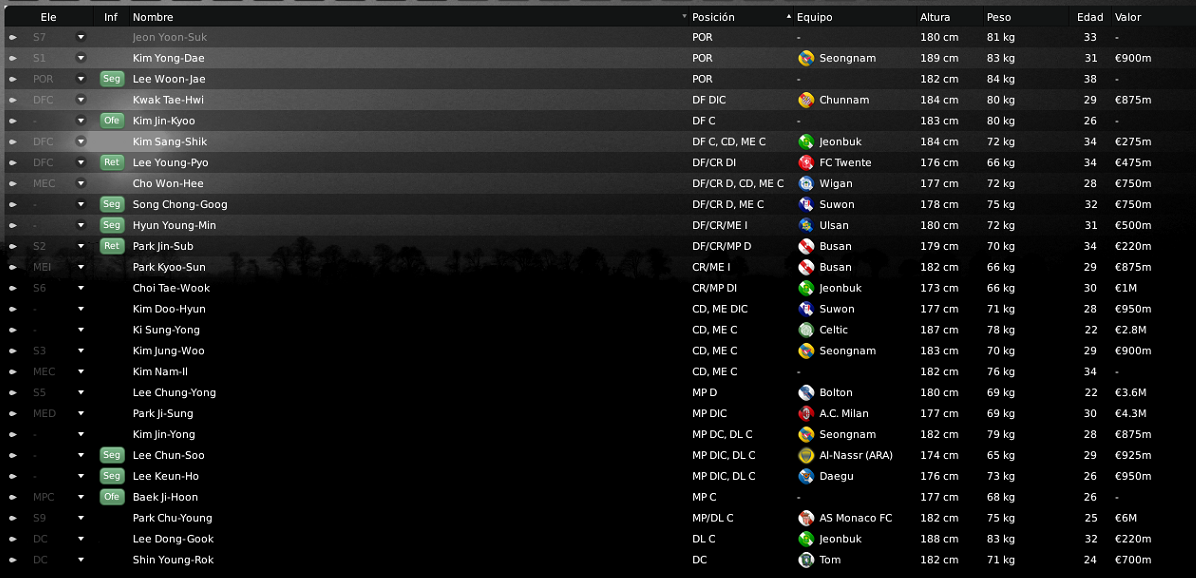Sort players by the Valor column header

[x=1128, y=17]
